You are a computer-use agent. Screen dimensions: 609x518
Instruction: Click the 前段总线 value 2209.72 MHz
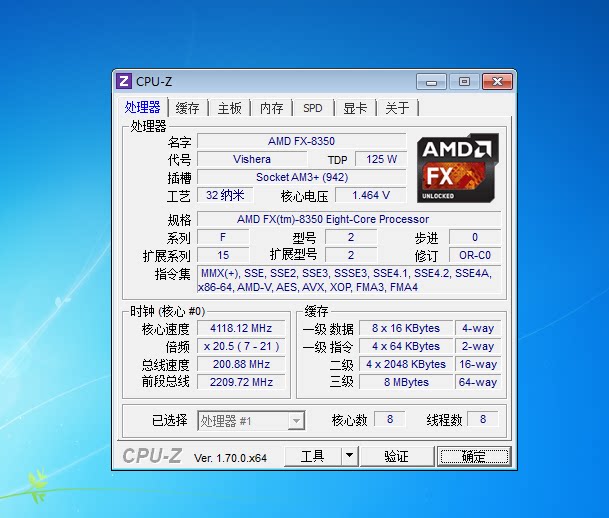(241, 382)
